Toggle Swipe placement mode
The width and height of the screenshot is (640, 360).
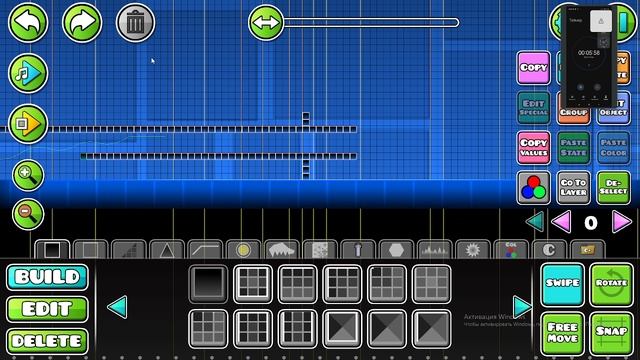pyautogui.click(x=562, y=284)
